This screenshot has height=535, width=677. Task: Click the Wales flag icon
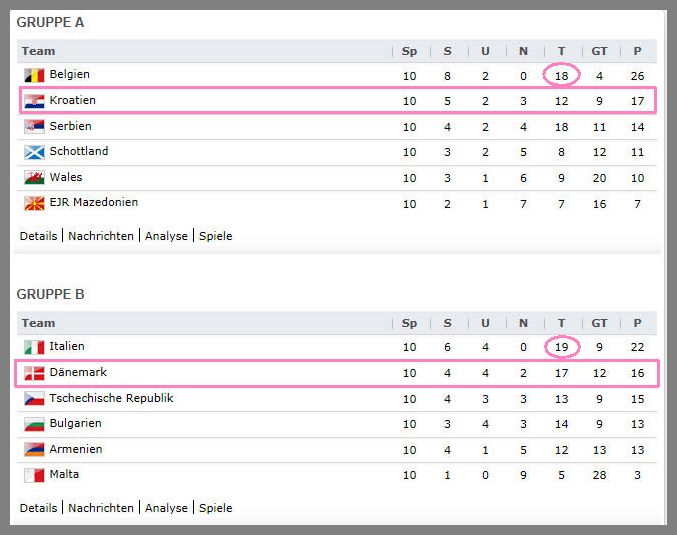tap(34, 178)
